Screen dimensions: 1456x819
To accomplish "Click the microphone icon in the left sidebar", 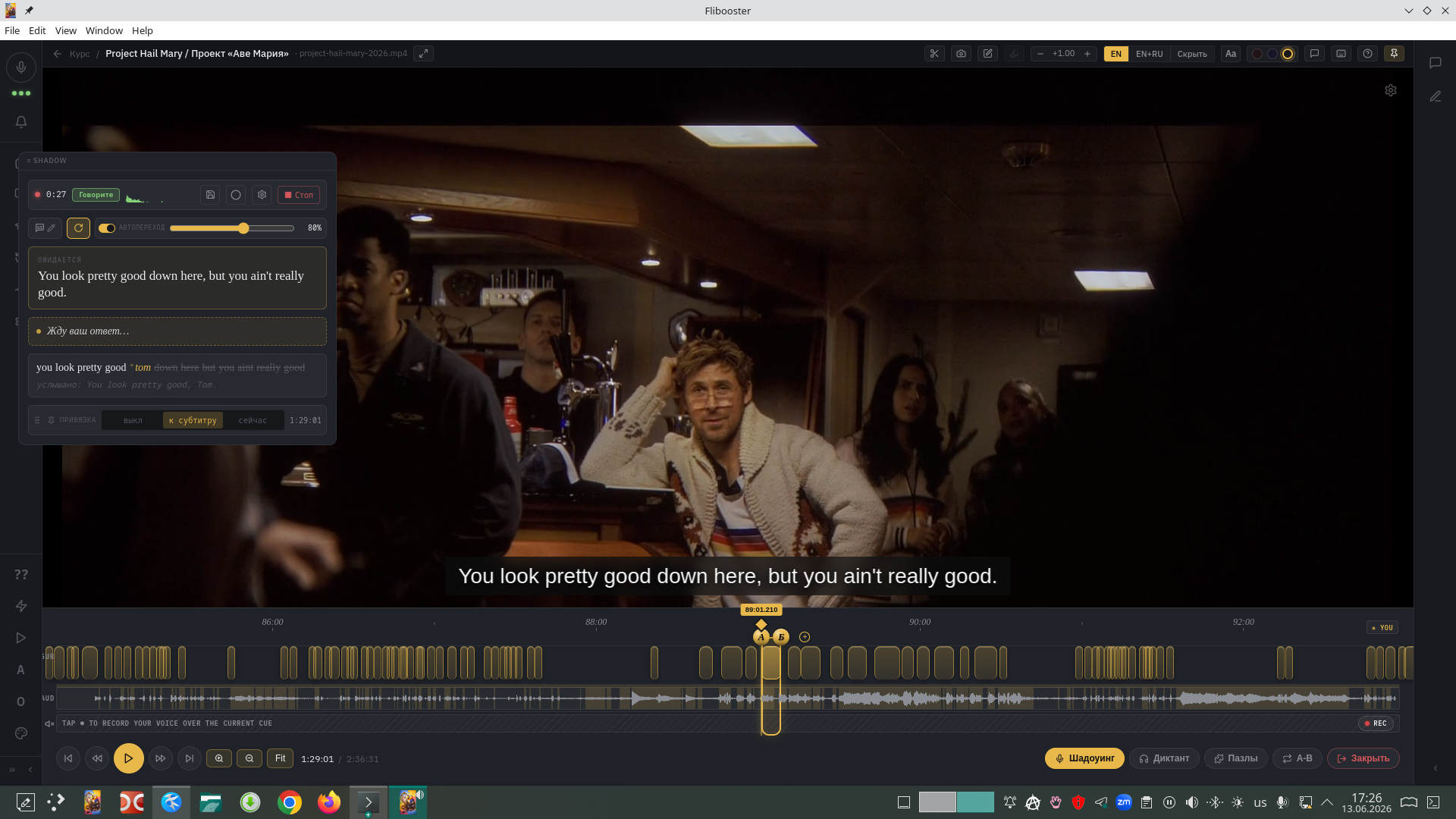I will pyautogui.click(x=21, y=67).
